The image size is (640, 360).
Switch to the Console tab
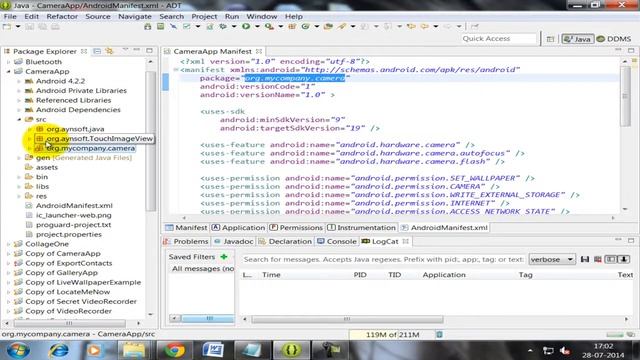tap(337, 242)
